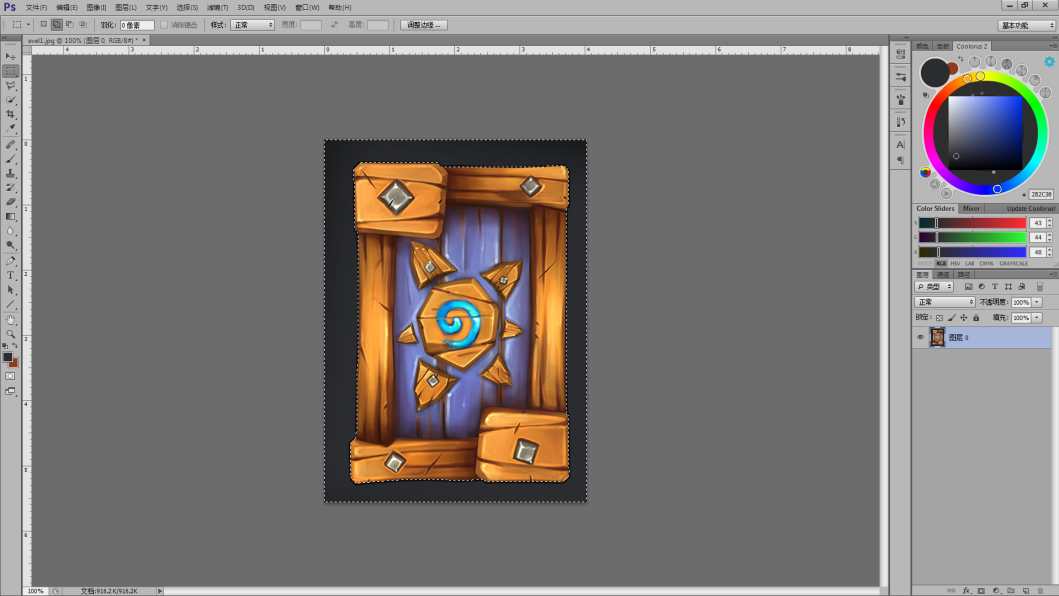Viewport: 1059px width, 596px height.
Task: Select the History Brush tool
Action: (x=10, y=188)
